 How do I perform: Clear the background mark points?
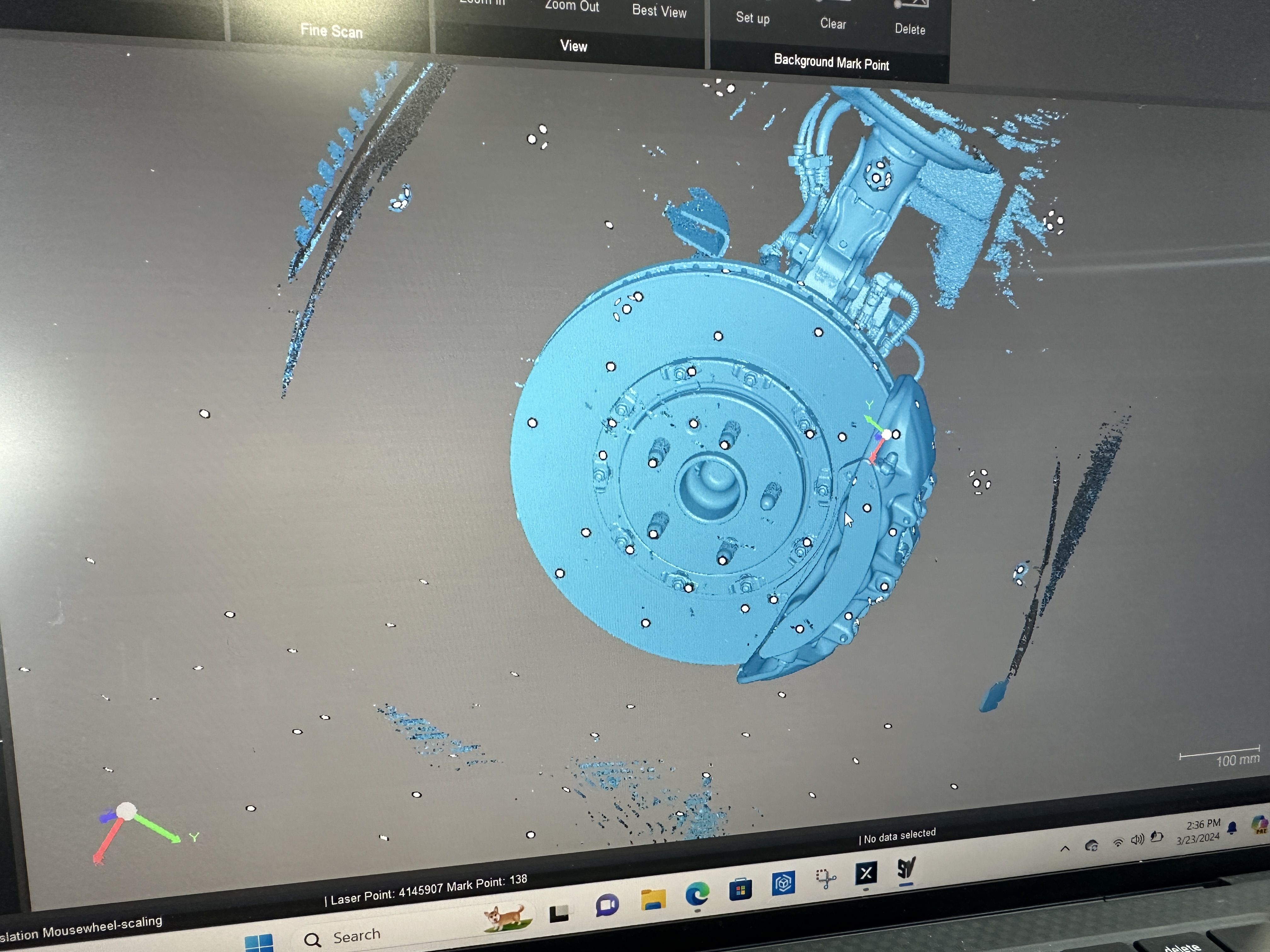(x=832, y=23)
